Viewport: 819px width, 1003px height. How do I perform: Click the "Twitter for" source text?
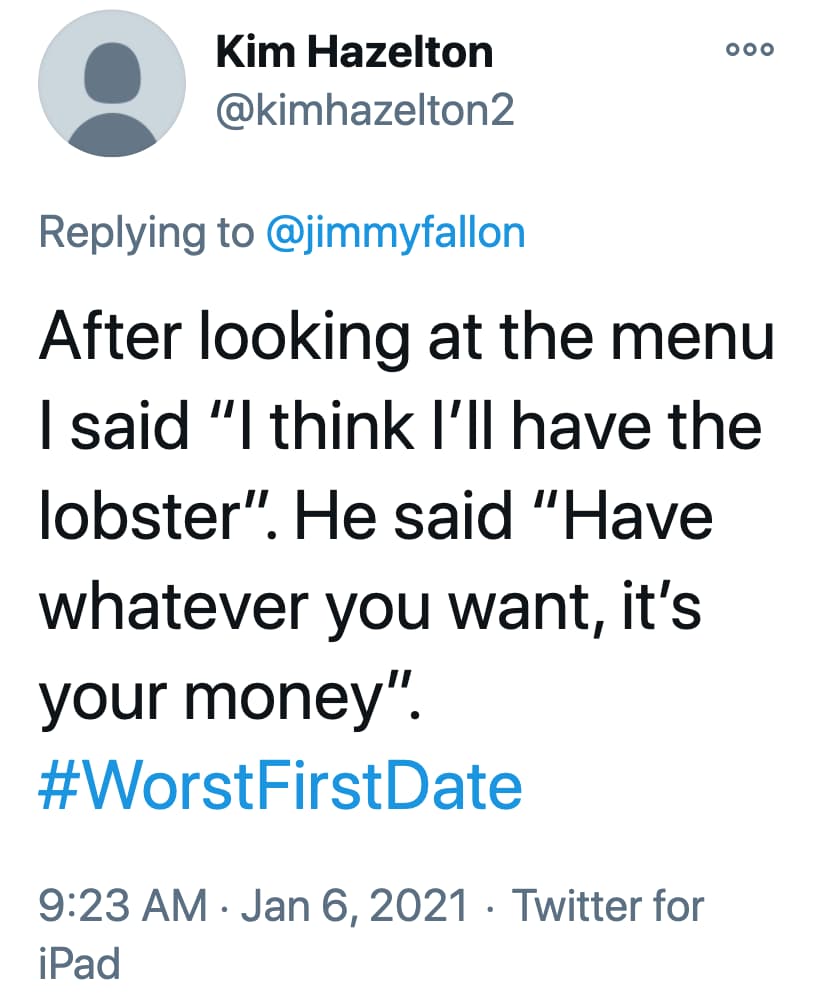(x=608, y=906)
